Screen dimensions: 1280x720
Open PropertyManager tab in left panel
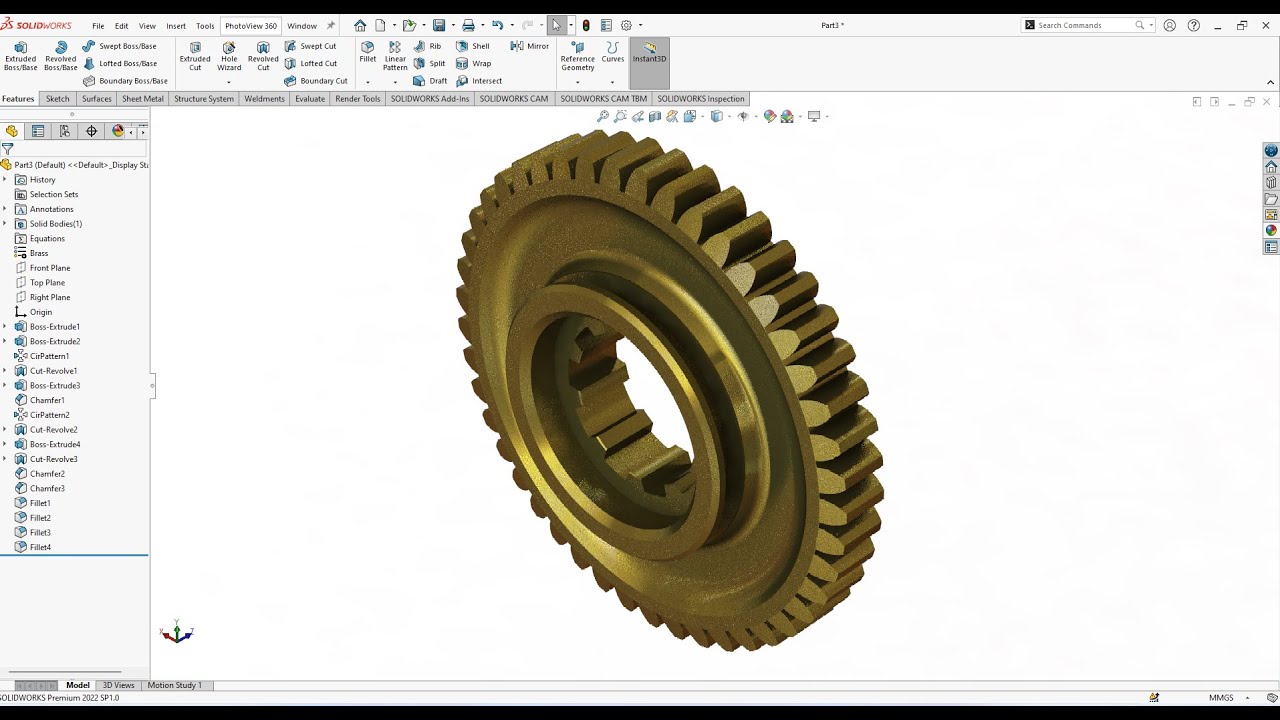point(38,131)
